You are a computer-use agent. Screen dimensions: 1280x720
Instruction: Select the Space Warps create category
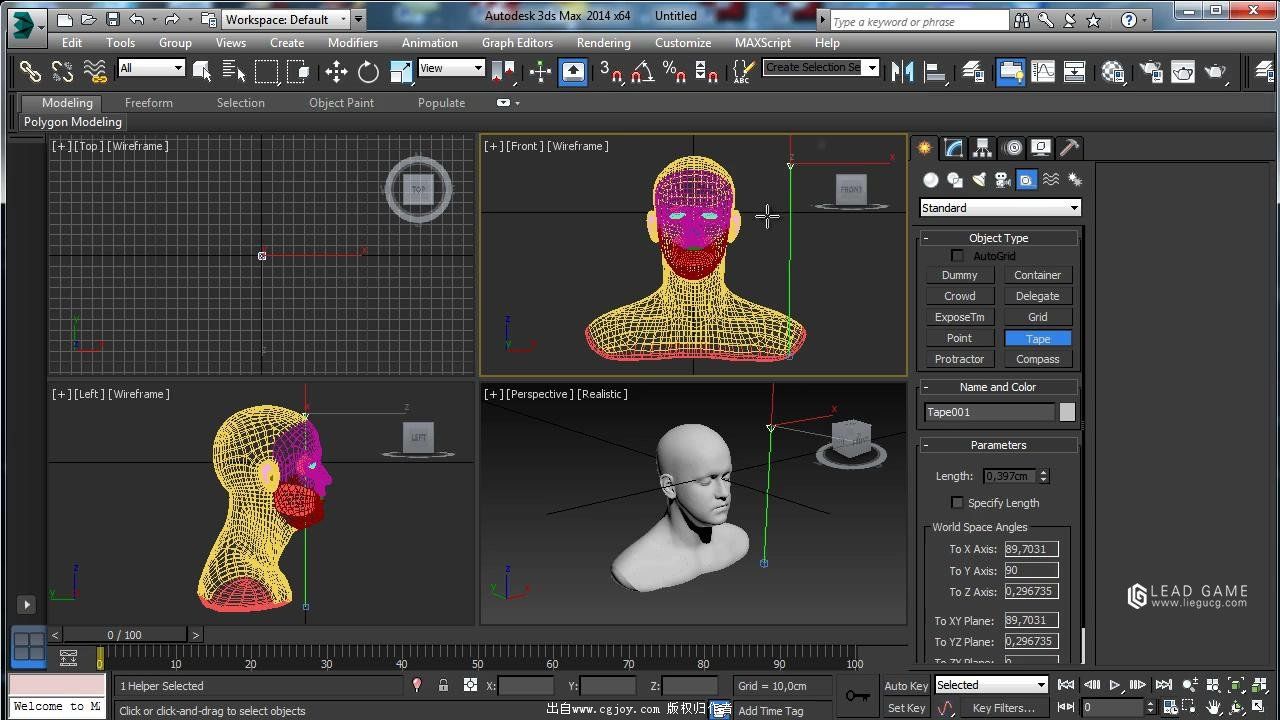click(1051, 180)
